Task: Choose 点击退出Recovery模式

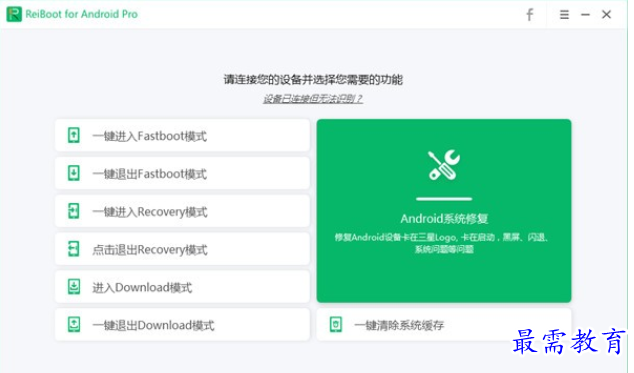Action: 182,249
